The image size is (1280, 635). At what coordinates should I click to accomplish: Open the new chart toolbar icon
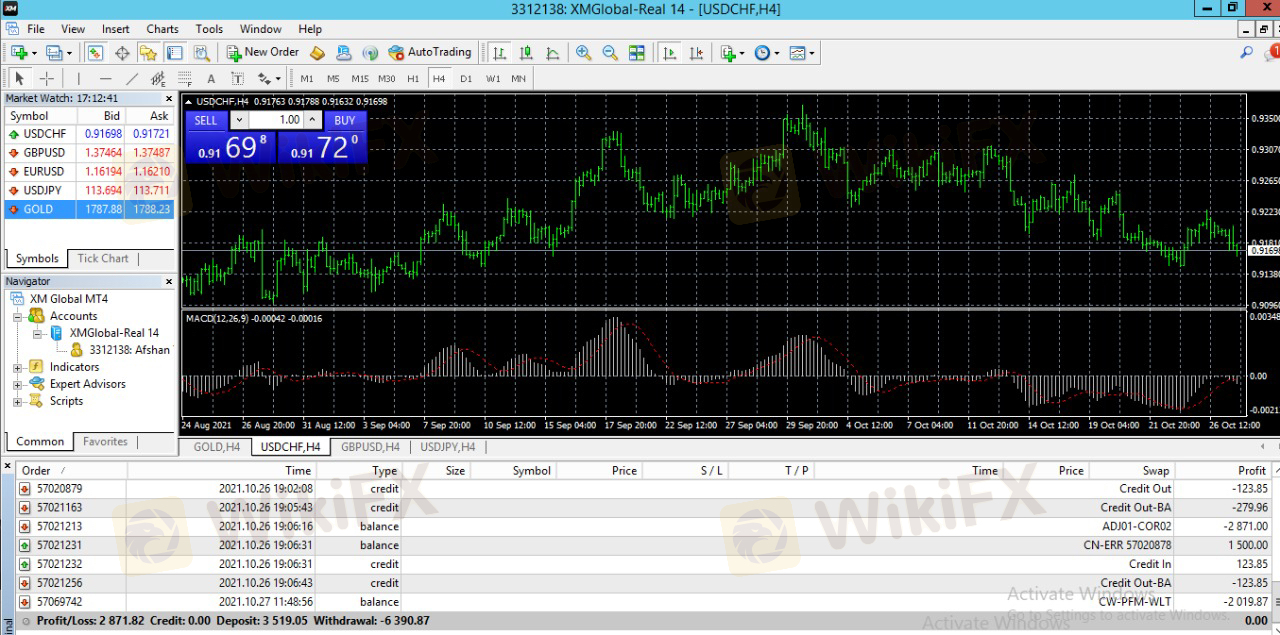tap(19, 52)
